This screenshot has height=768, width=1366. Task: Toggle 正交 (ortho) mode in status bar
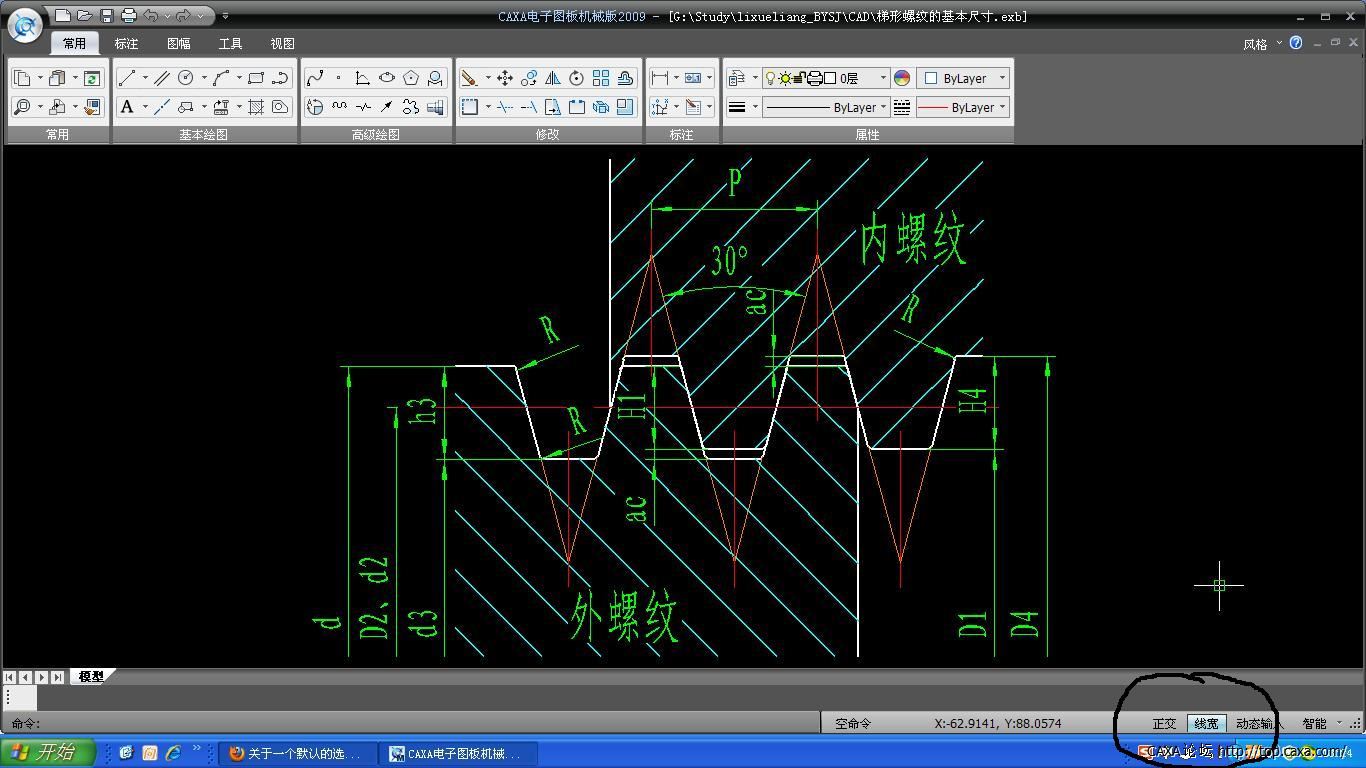pyautogui.click(x=1164, y=723)
